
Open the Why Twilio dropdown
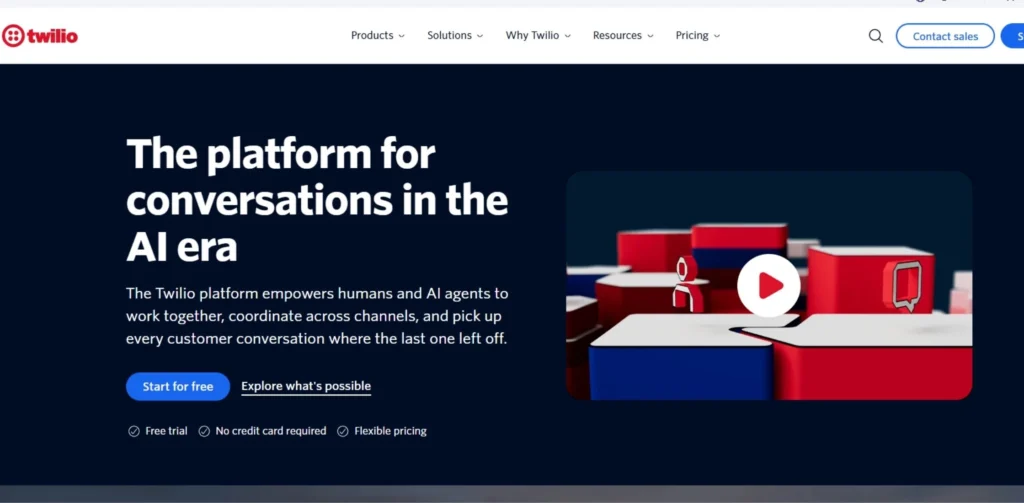tap(538, 35)
